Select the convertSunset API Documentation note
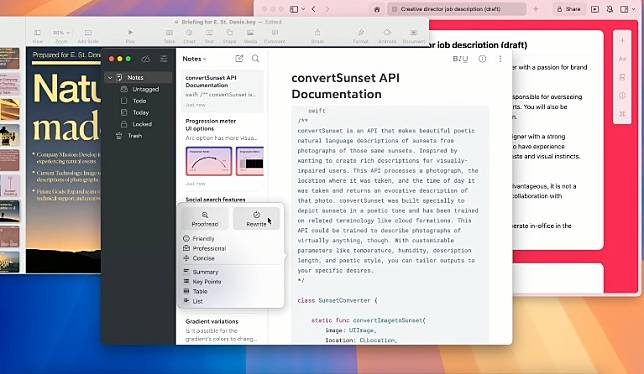This screenshot has width=644, height=374. click(x=222, y=91)
